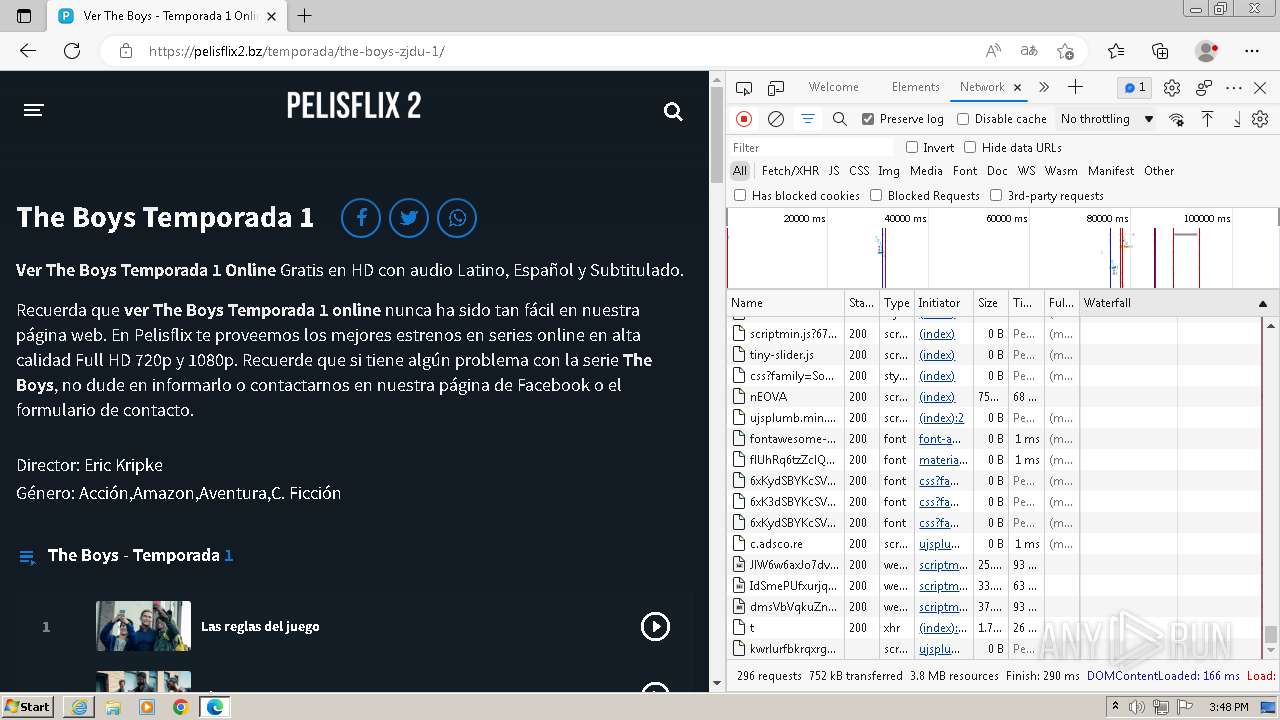Open the DevTools feedback/experiments icon
The image size is (1280, 720).
1204,88
